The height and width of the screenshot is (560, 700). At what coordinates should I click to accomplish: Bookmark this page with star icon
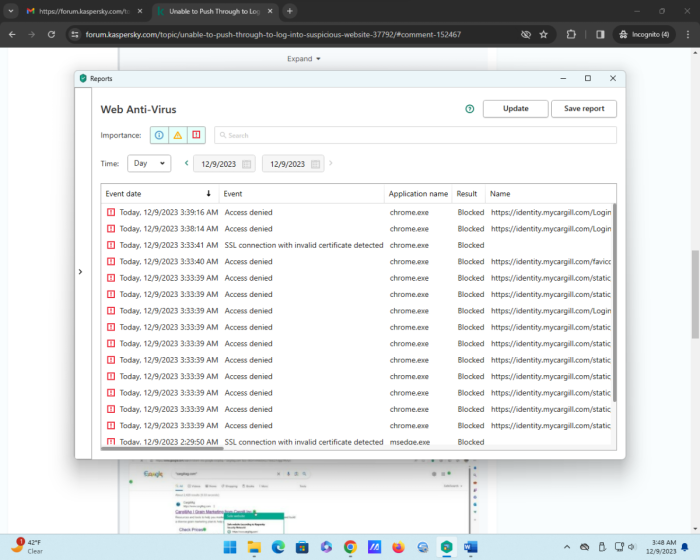543,34
